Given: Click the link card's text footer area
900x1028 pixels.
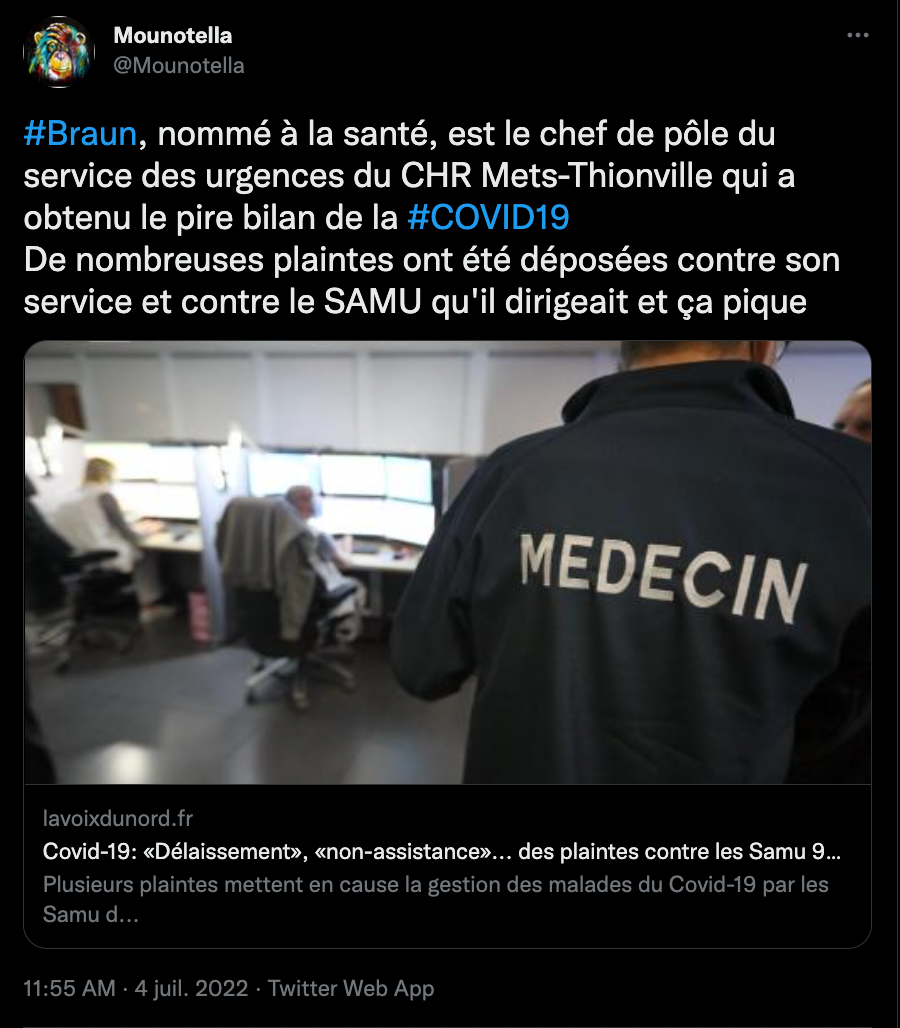Looking at the screenshot, I should pyautogui.click(x=448, y=865).
